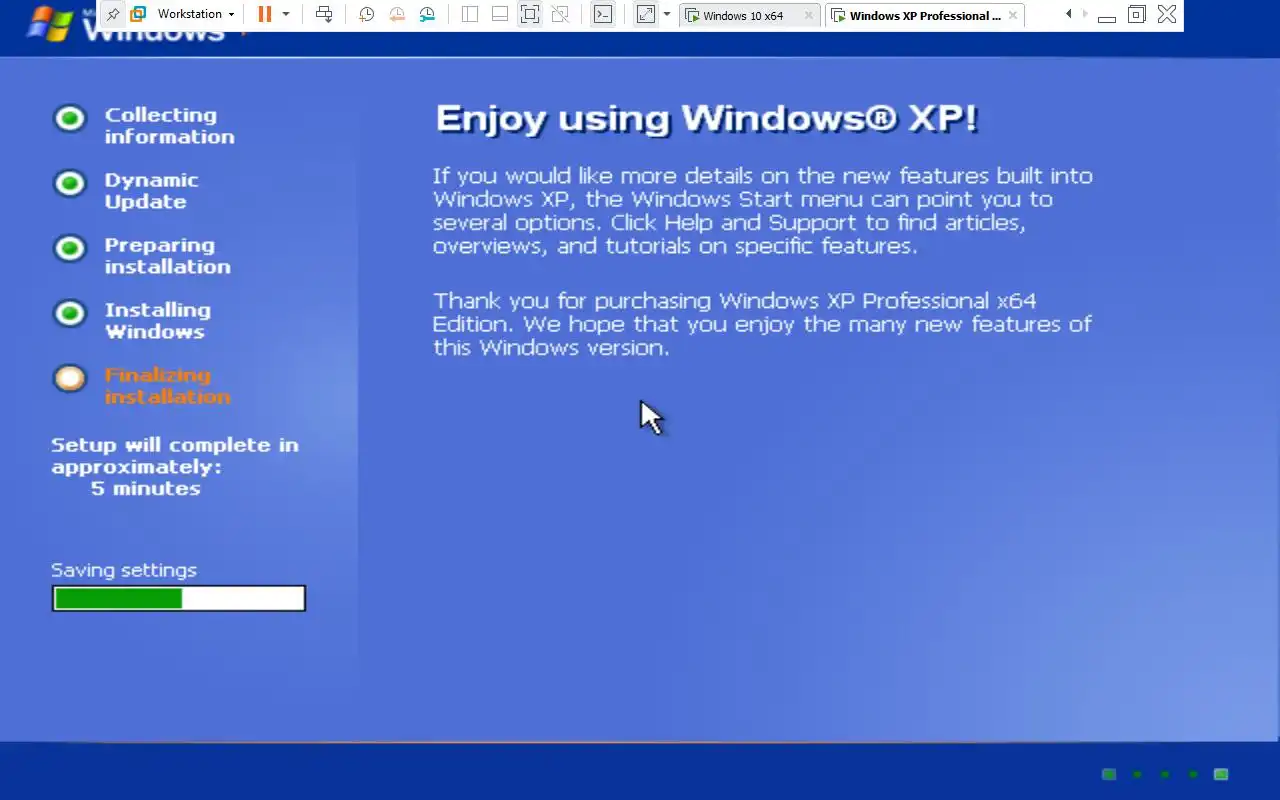
Task: Click the 'Saving settings' status label
Action: click(x=124, y=570)
